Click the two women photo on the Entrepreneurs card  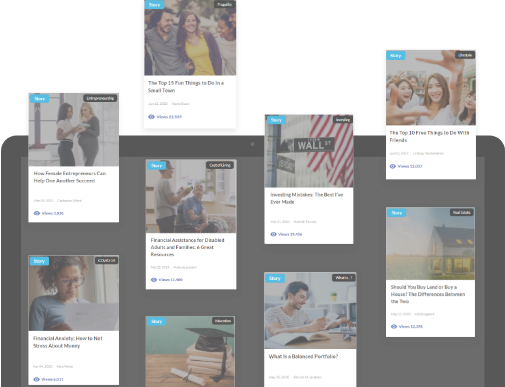click(x=74, y=130)
